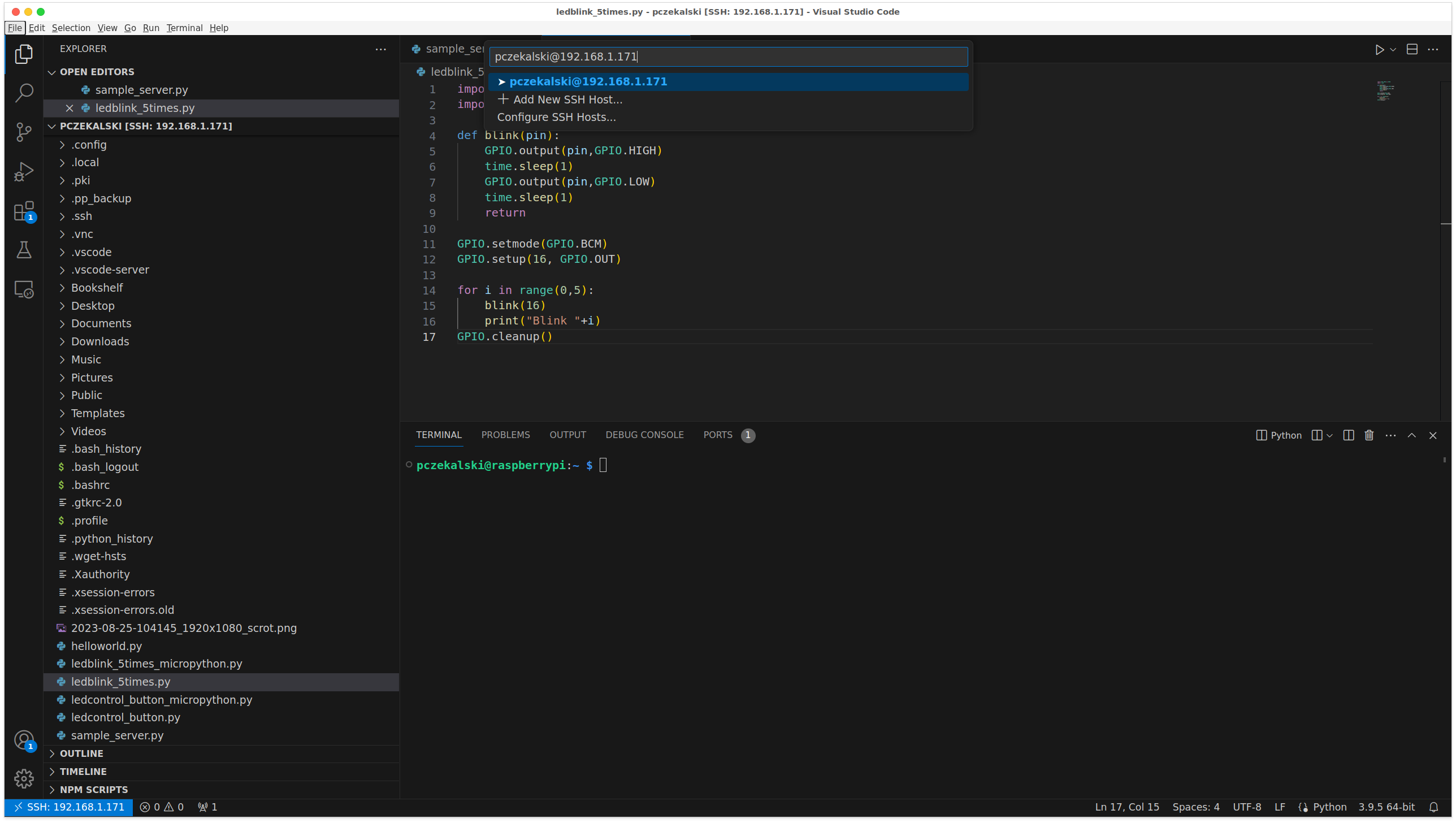Open the Manage gear icon
Viewport: 1456px width, 823px height.
point(24,779)
